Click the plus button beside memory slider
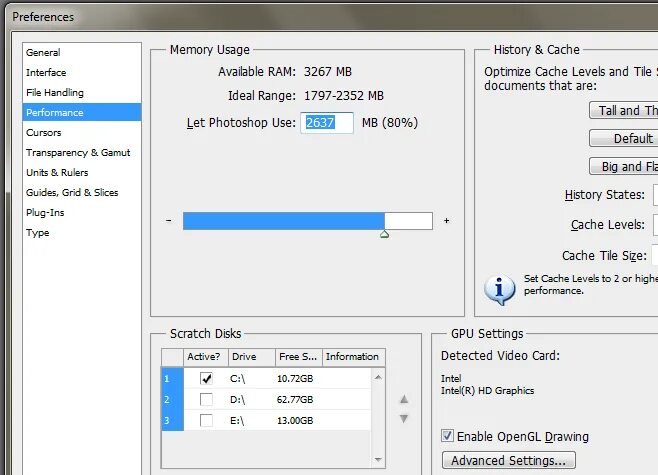The image size is (658, 475). (446, 220)
